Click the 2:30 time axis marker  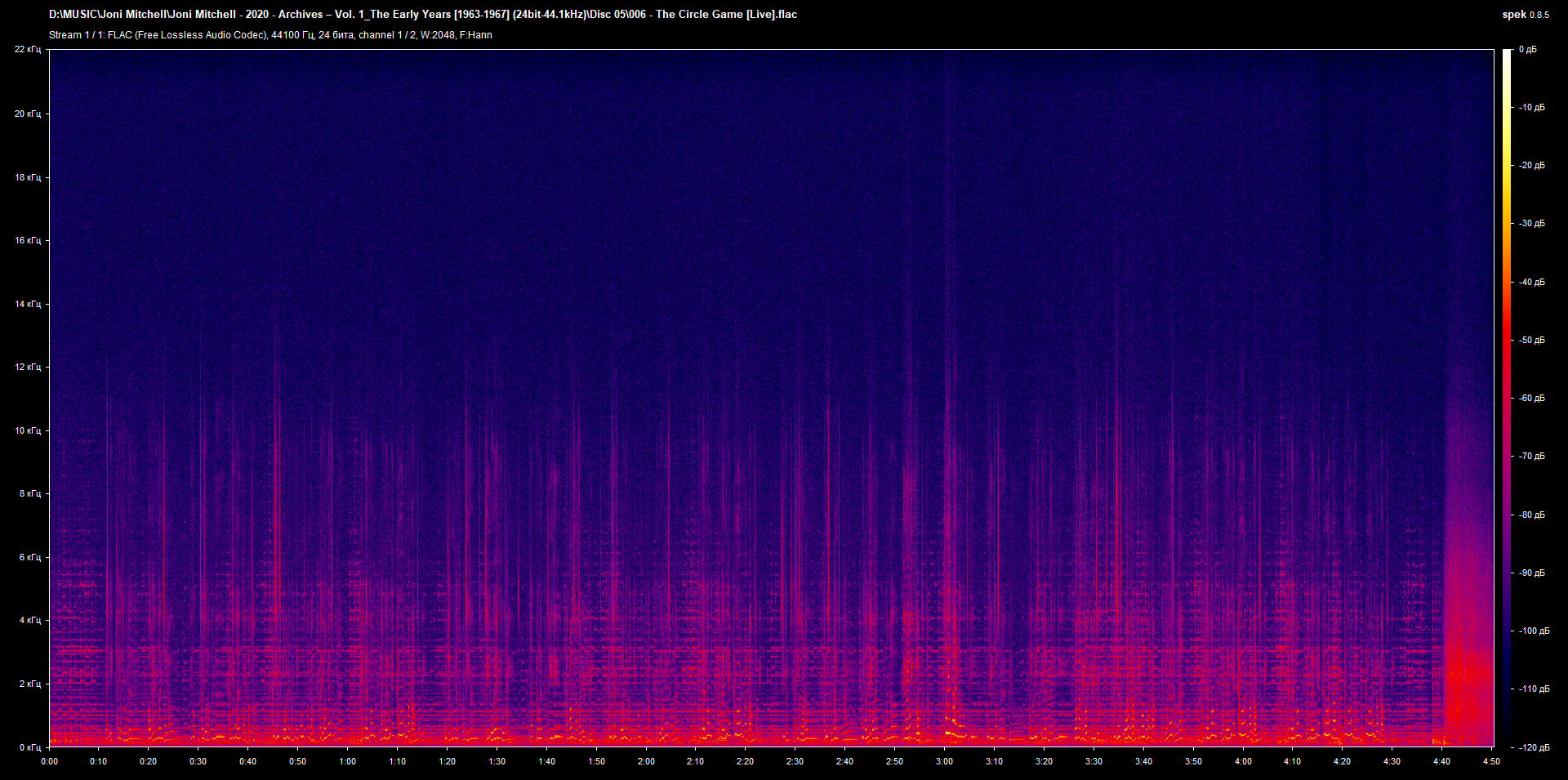(x=795, y=761)
